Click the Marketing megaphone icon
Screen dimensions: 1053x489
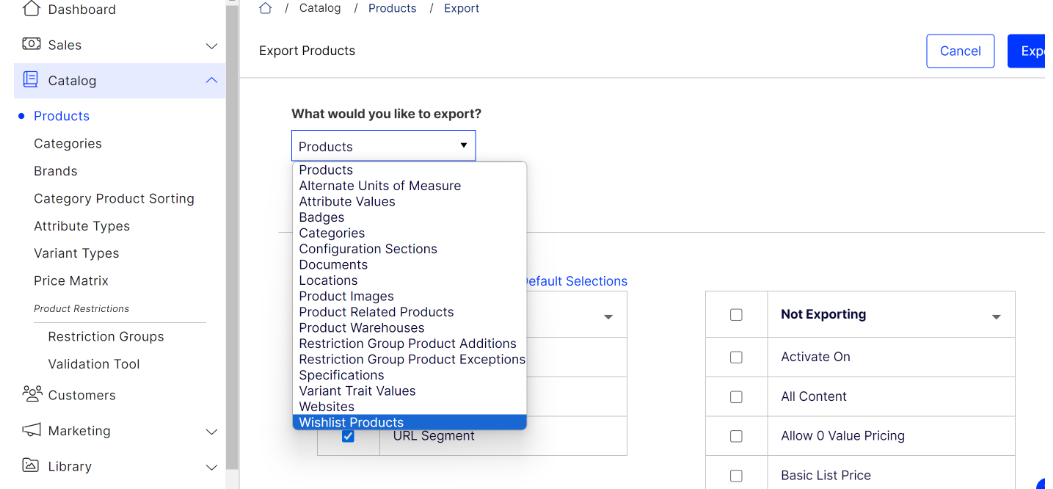pos(31,430)
